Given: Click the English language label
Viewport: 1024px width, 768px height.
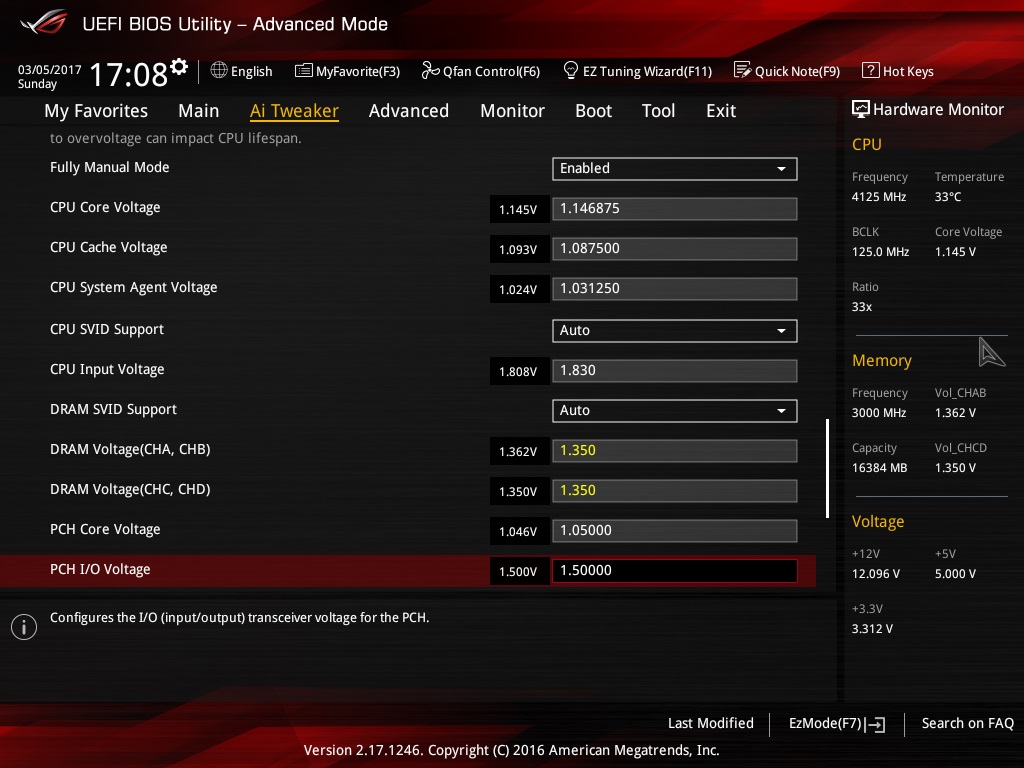Looking at the screenshot, I should [x=251, y=71].
